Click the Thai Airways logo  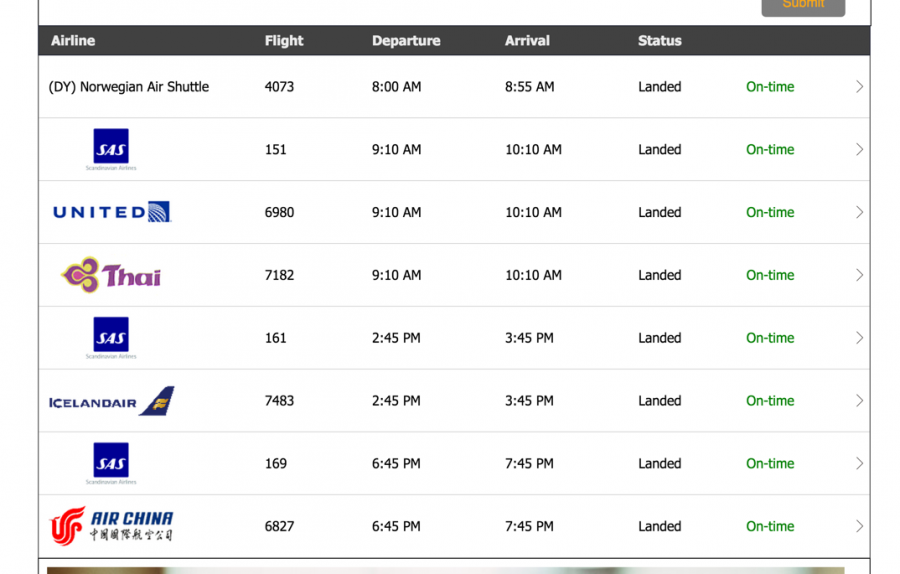[111, 275]
